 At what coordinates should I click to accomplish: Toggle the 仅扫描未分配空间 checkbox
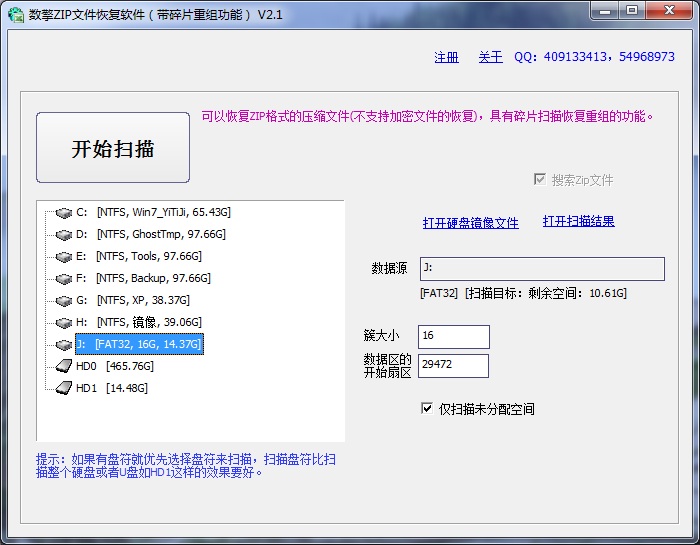(x=427, y=408)
